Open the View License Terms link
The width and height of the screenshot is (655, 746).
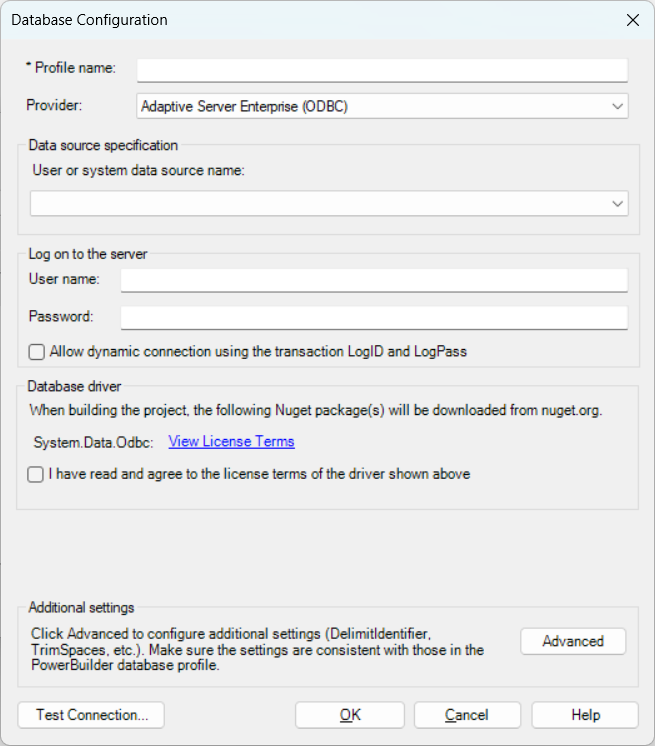pos(231,441)
